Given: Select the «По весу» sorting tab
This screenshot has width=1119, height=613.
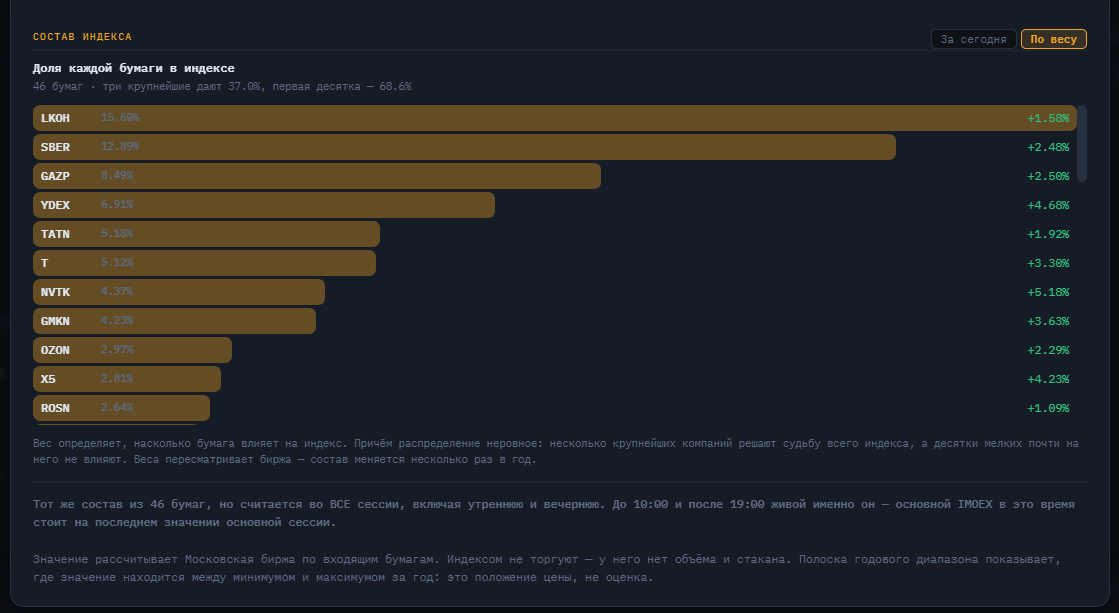Looking at the screenshot, I should pos(1053,39).
